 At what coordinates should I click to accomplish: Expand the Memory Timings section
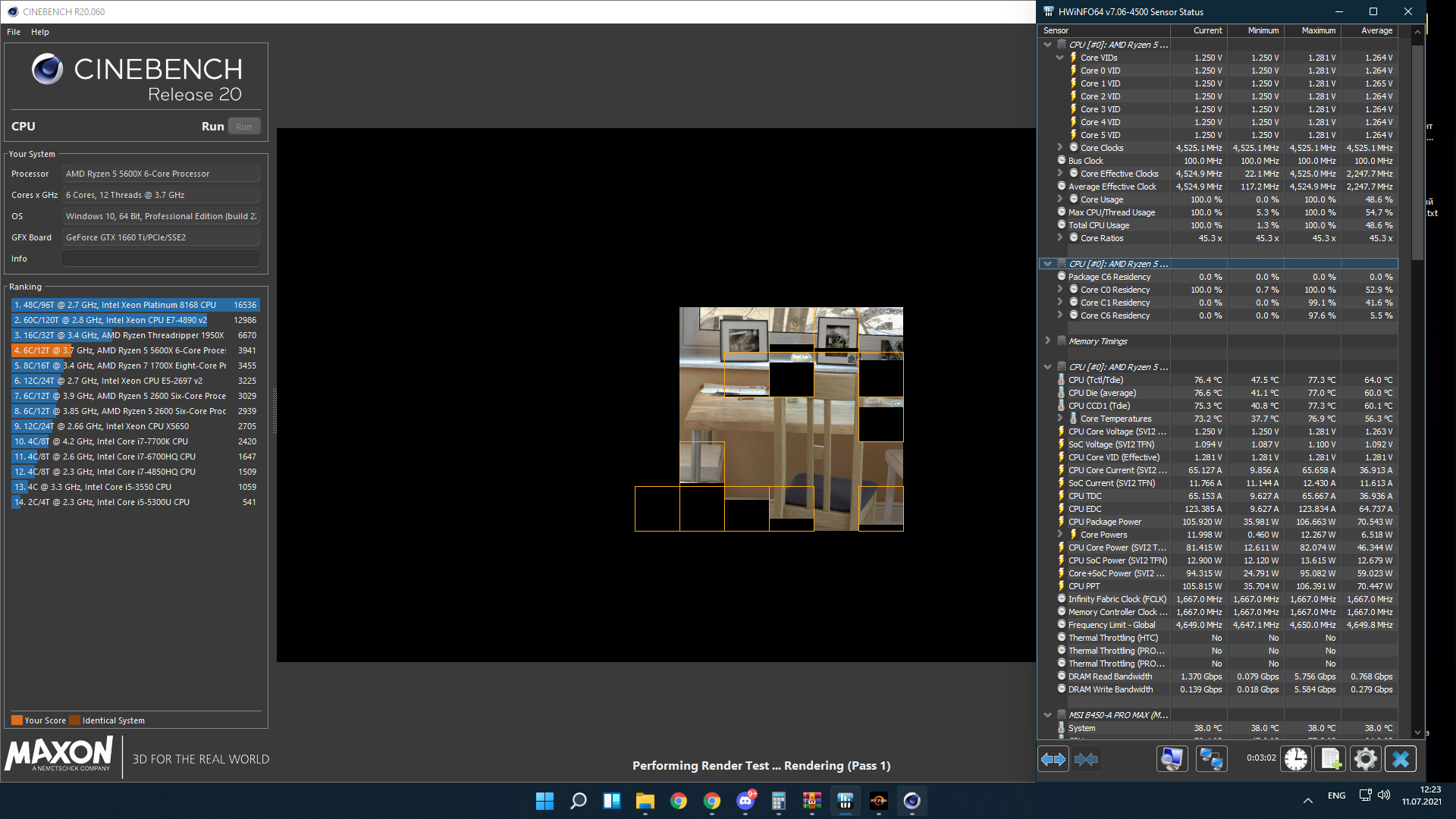tap(1048, 341)
